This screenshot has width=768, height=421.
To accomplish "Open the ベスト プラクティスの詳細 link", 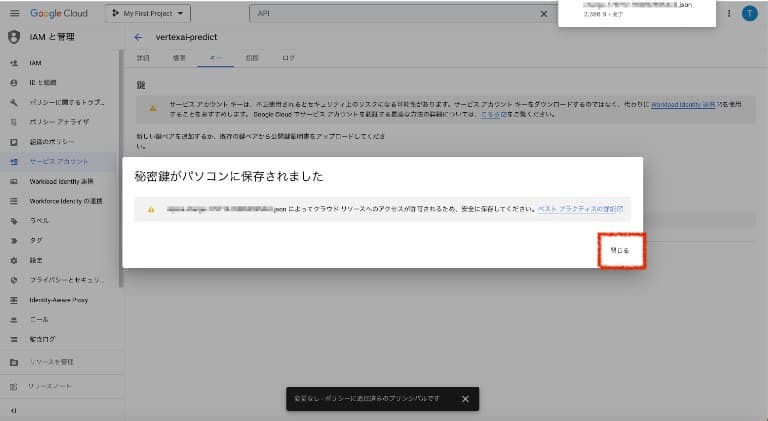I will pos(580,209).
